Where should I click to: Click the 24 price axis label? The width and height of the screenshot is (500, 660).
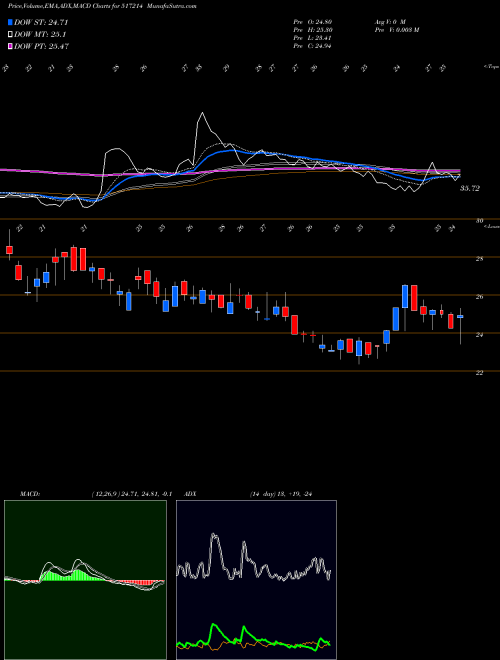479,335
